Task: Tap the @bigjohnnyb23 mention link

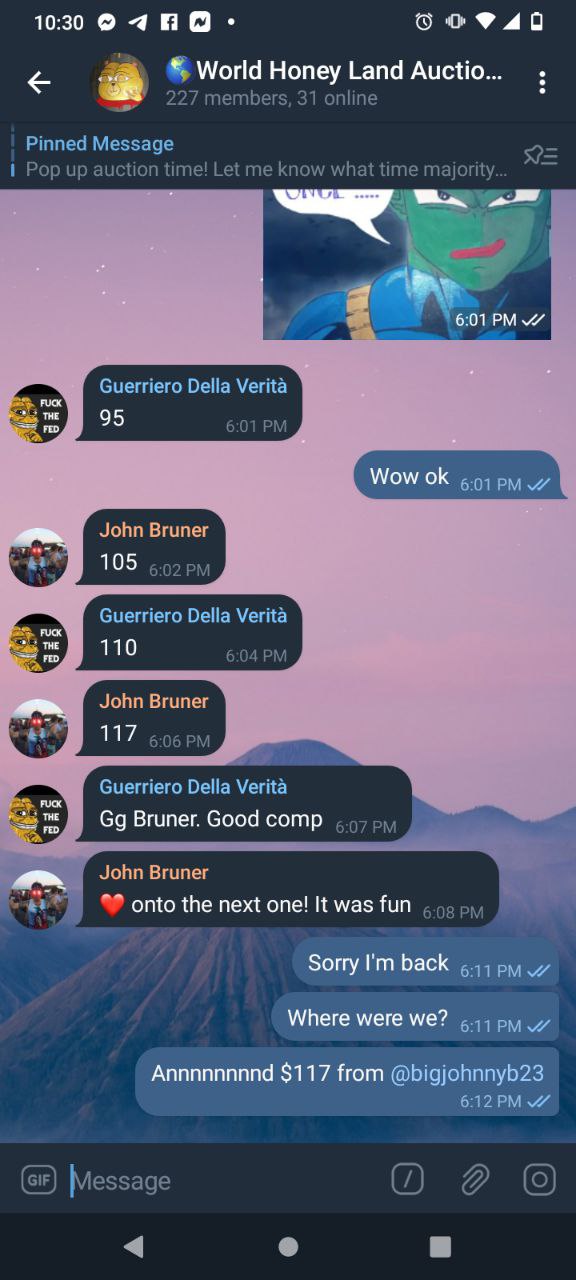Action: (x=467, y=1073)
